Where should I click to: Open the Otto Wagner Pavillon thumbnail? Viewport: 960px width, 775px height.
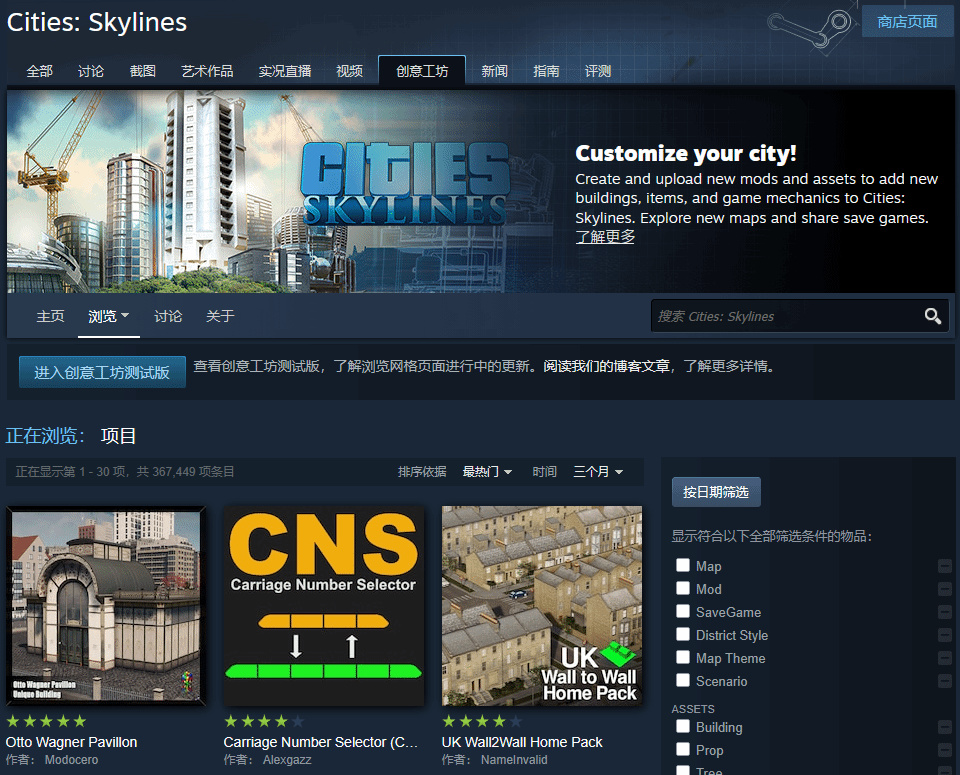[x=106, y=606]
